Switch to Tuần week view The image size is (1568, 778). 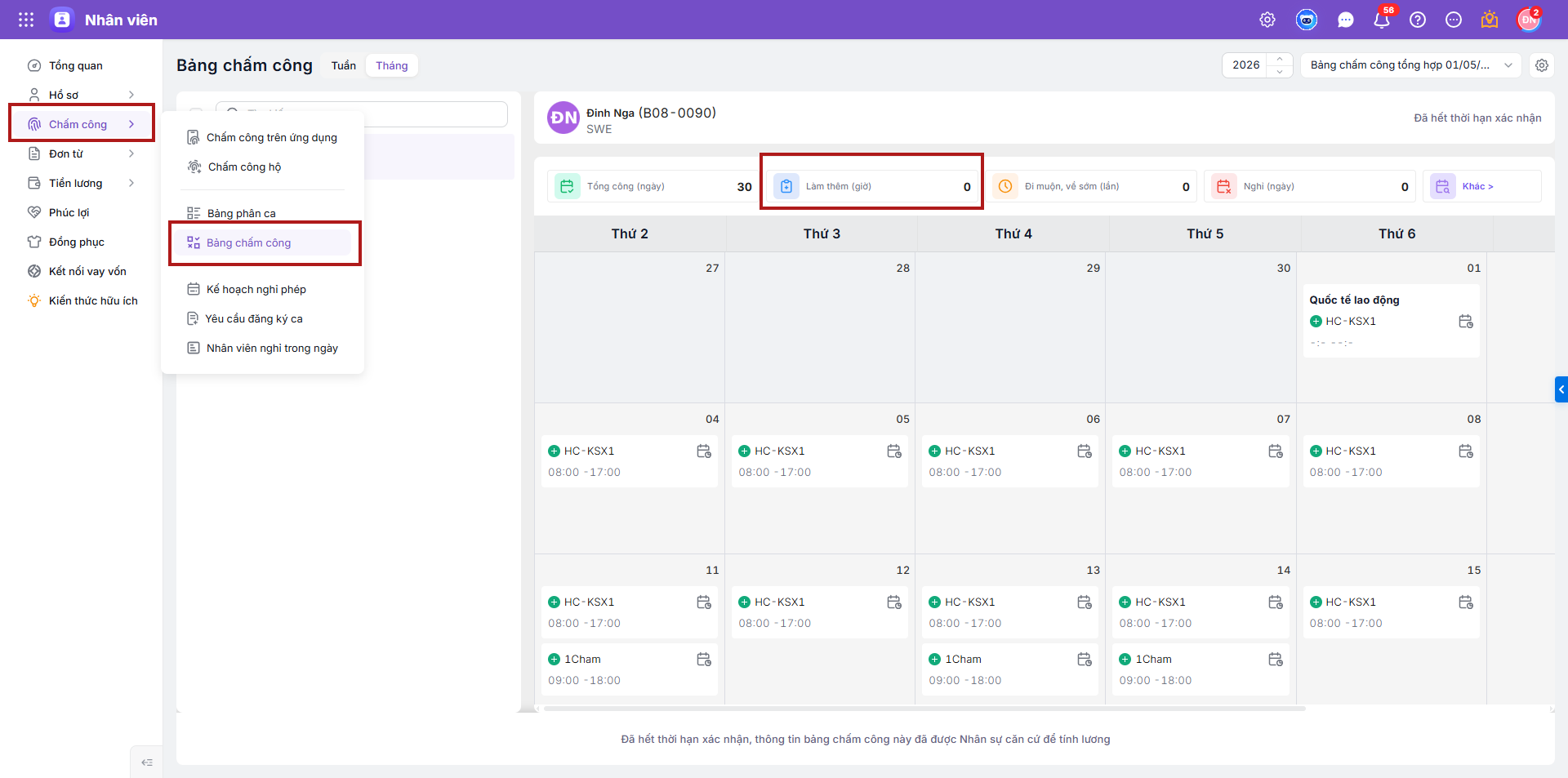pos(344,65)
